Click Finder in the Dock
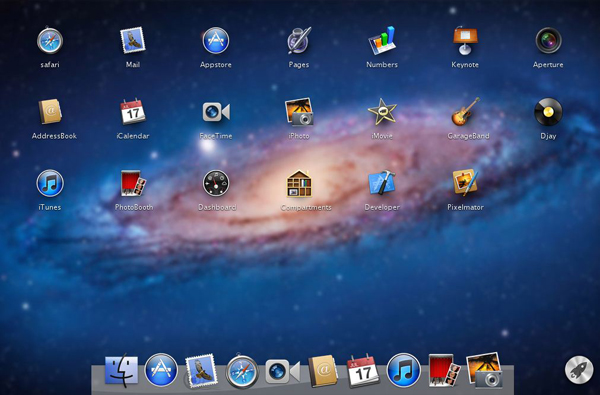This screenshot has width=600, height=395. tap(121, 371)
